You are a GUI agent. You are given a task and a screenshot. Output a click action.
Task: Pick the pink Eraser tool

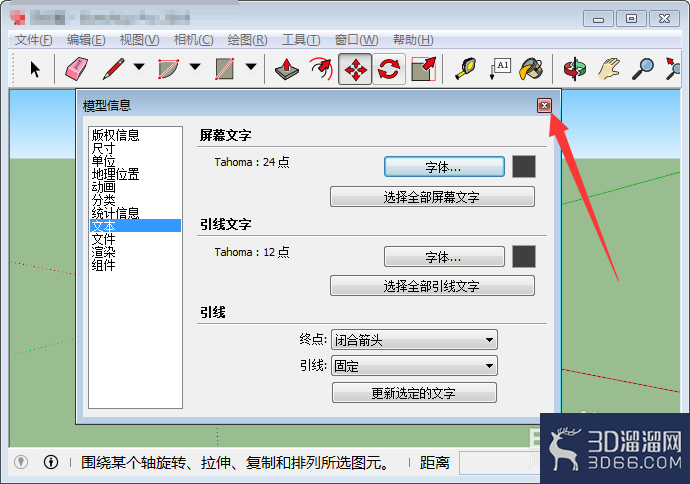click(x=77, y=69)
